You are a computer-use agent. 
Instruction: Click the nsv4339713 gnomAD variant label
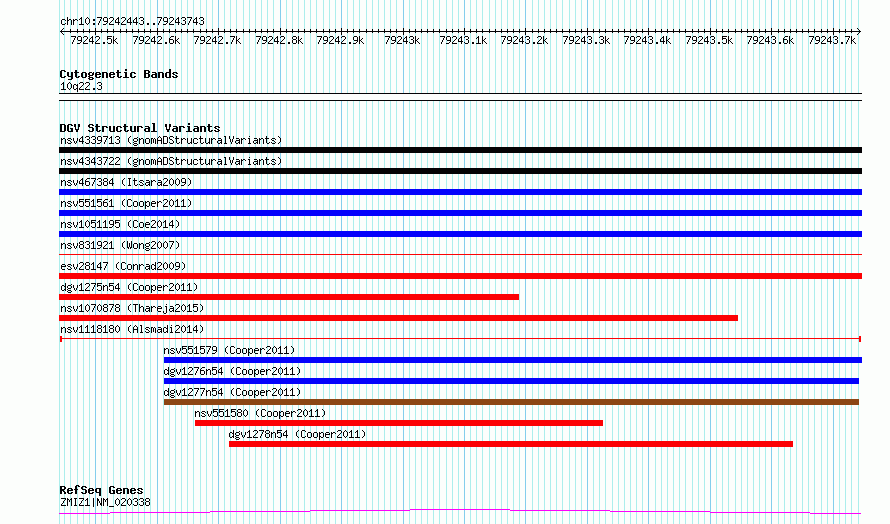point(171,140)
